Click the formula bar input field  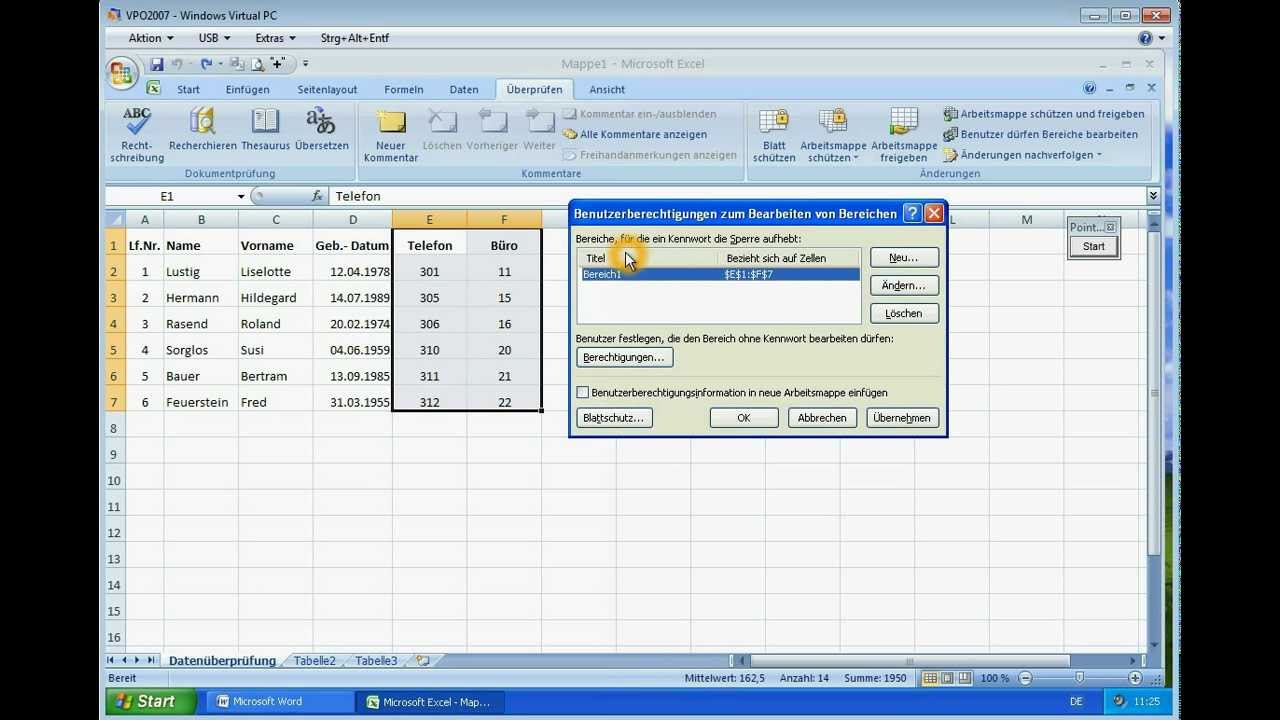(x=738, y=196)
